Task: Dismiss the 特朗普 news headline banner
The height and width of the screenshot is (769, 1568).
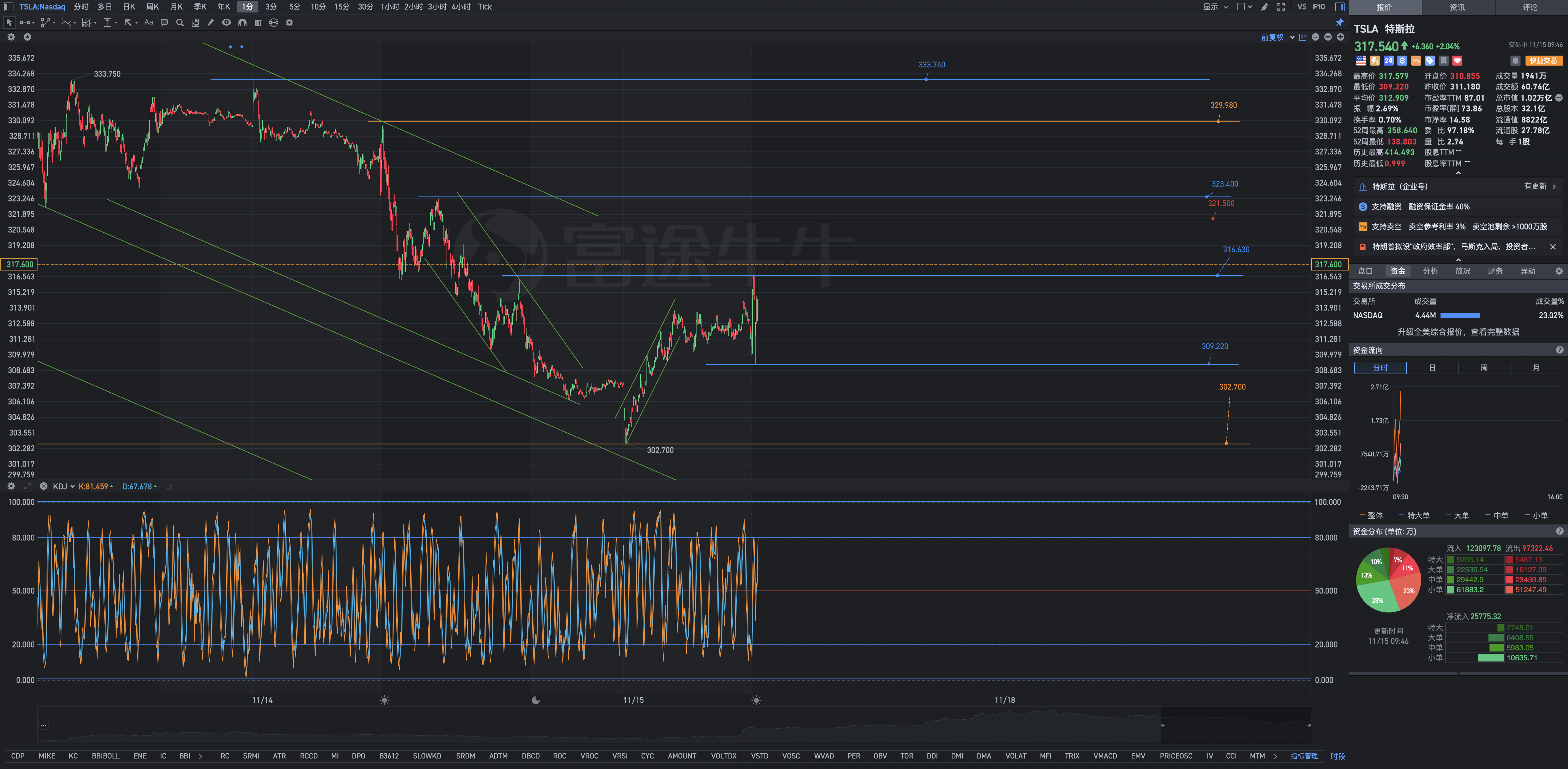Action: click(x=1553, y=246)
